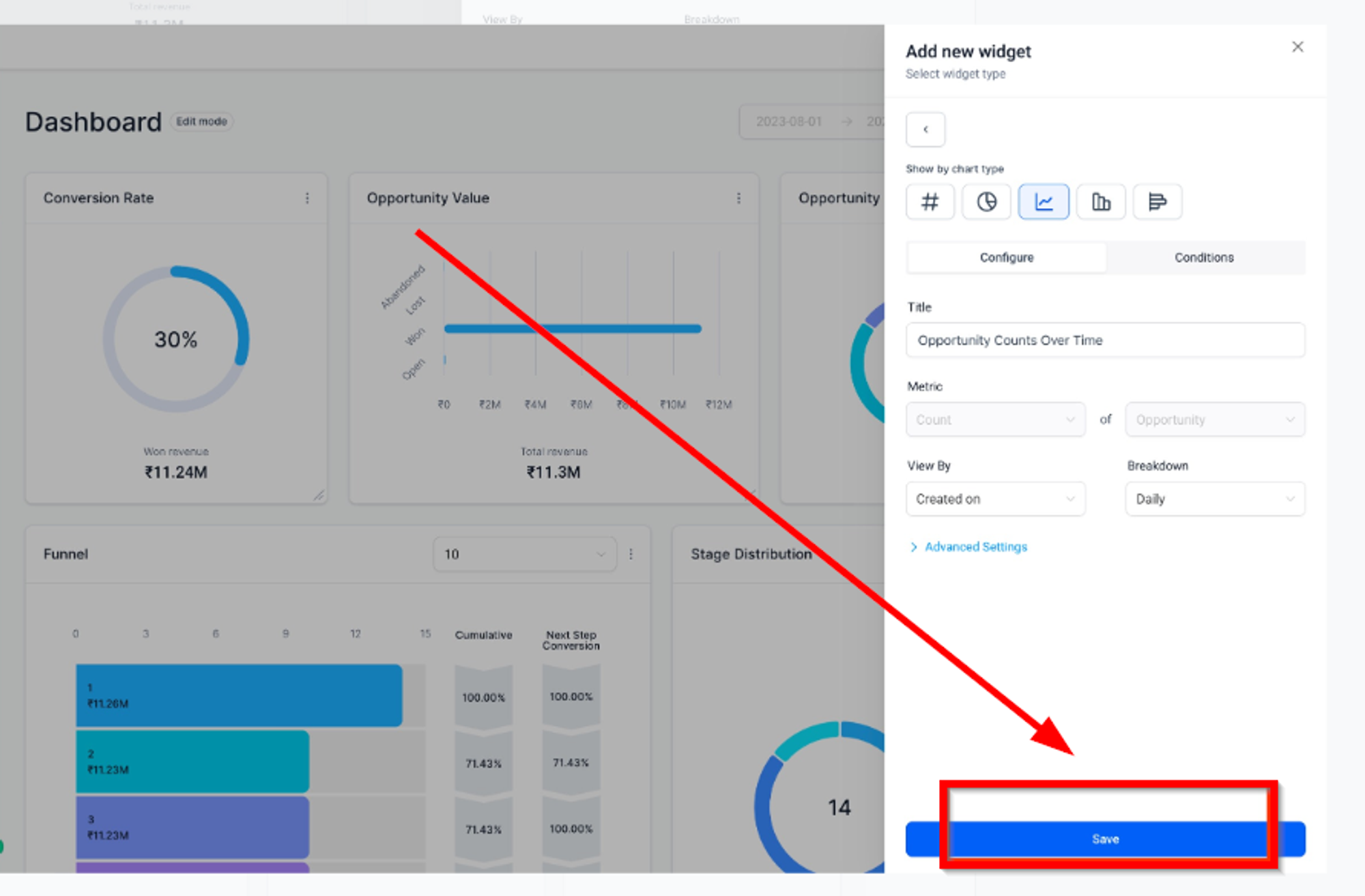Go back using the left chevron button
The image size is (1365, 896).
pyautogui.click(x=925, y=130)
